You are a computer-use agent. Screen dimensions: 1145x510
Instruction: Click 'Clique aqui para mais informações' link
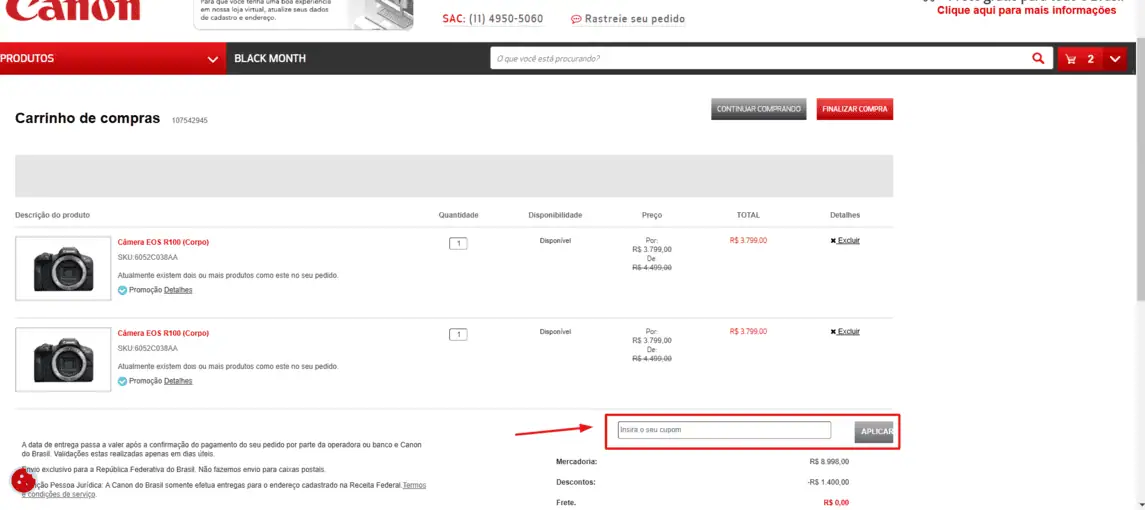1026,11
